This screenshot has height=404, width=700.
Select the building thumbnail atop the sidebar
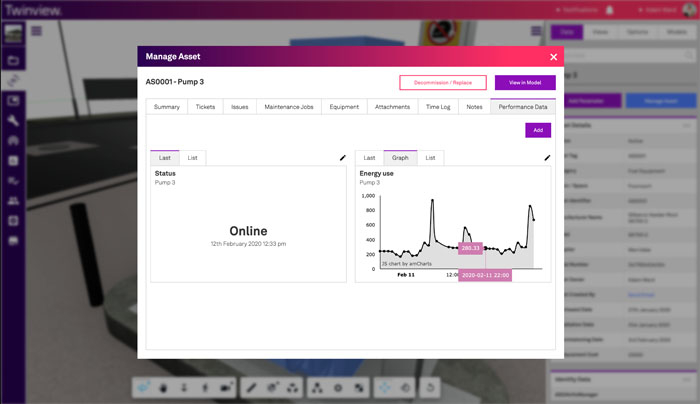click(x=14, y=33)
